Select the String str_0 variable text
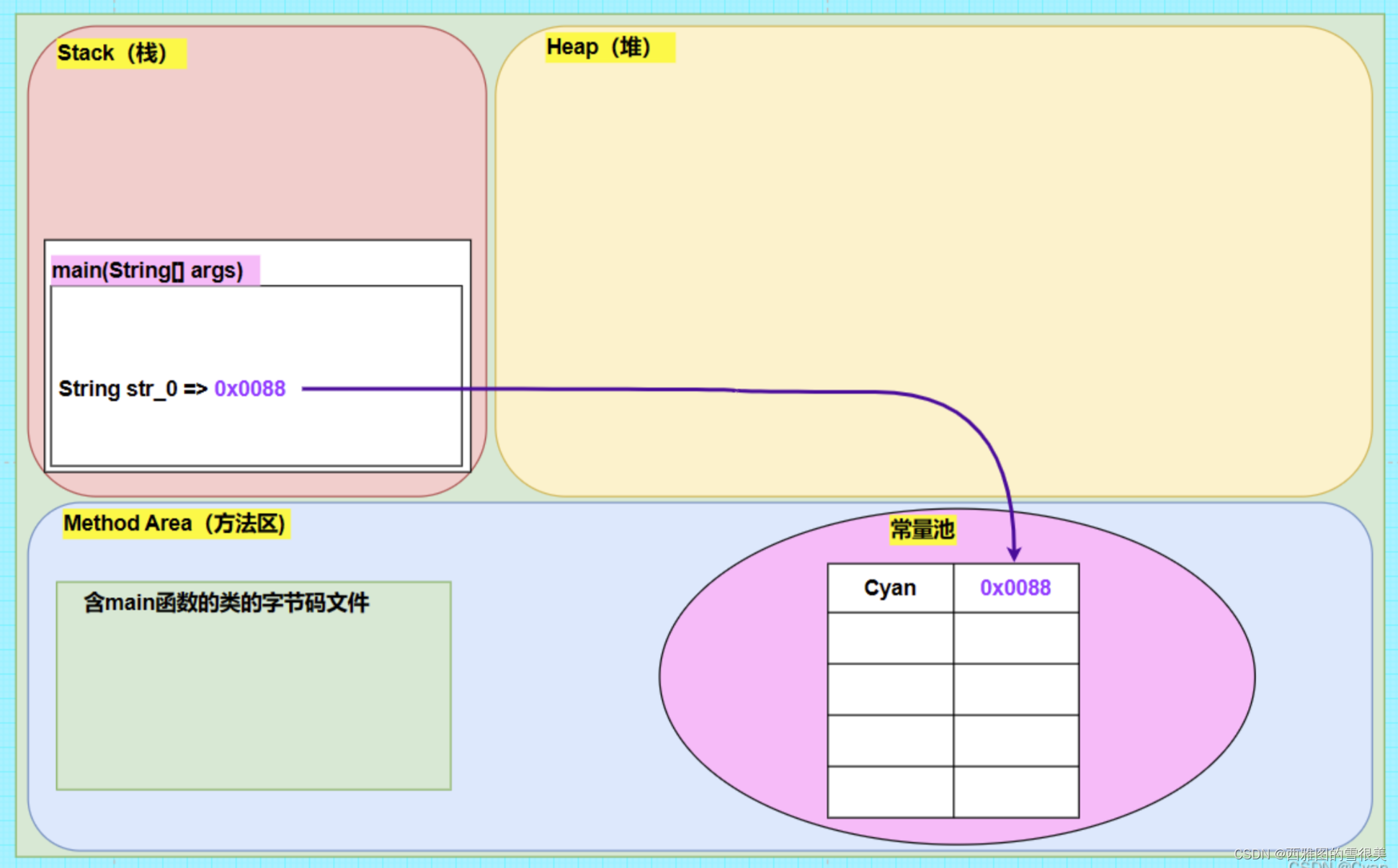Image resolution: width=1398 pixels, height=868 pixels. click(x=118, y=389)
